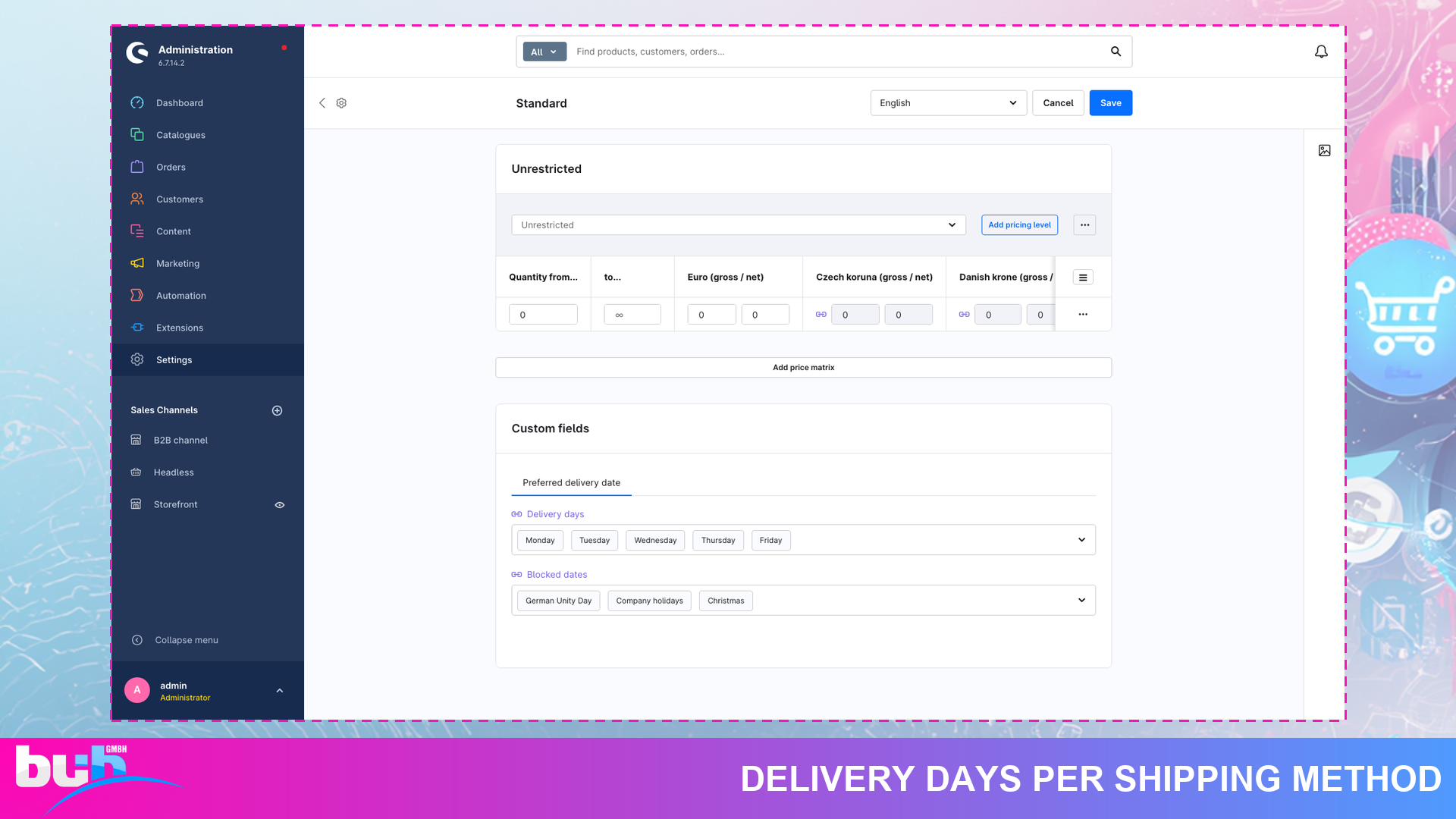Open page settings gear next to back arrow
The height and width of the screenshot is (819, 1456).
tap(341, 103)
